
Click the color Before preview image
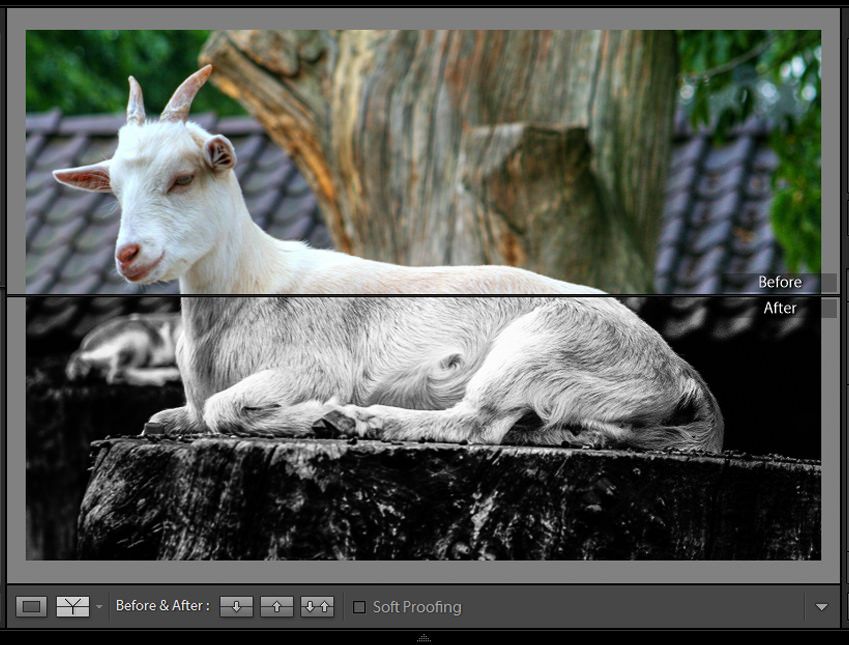(423, 162)
